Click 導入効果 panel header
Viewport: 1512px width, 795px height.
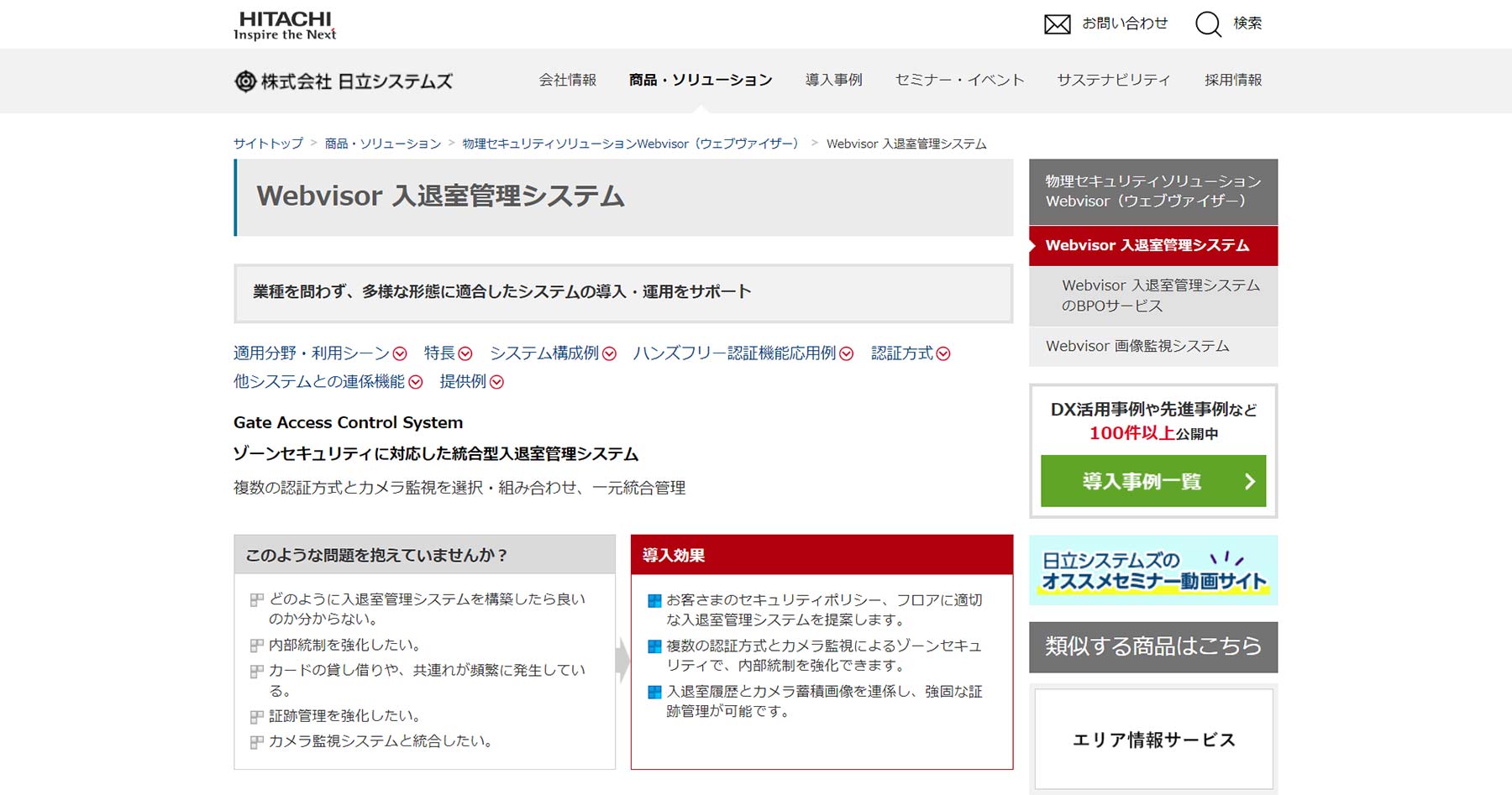pos(822,555)
